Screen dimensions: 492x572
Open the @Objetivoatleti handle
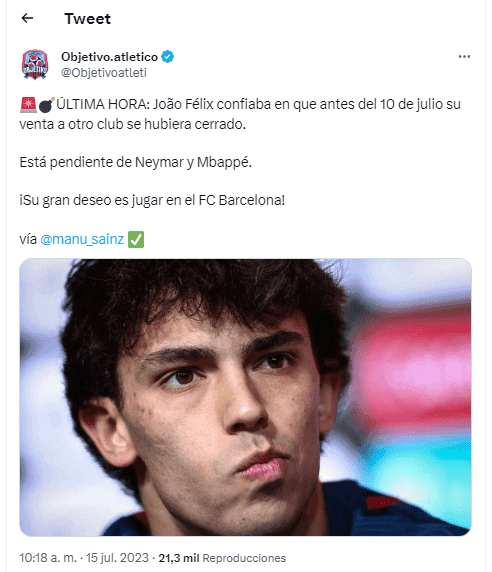[104, 73]
